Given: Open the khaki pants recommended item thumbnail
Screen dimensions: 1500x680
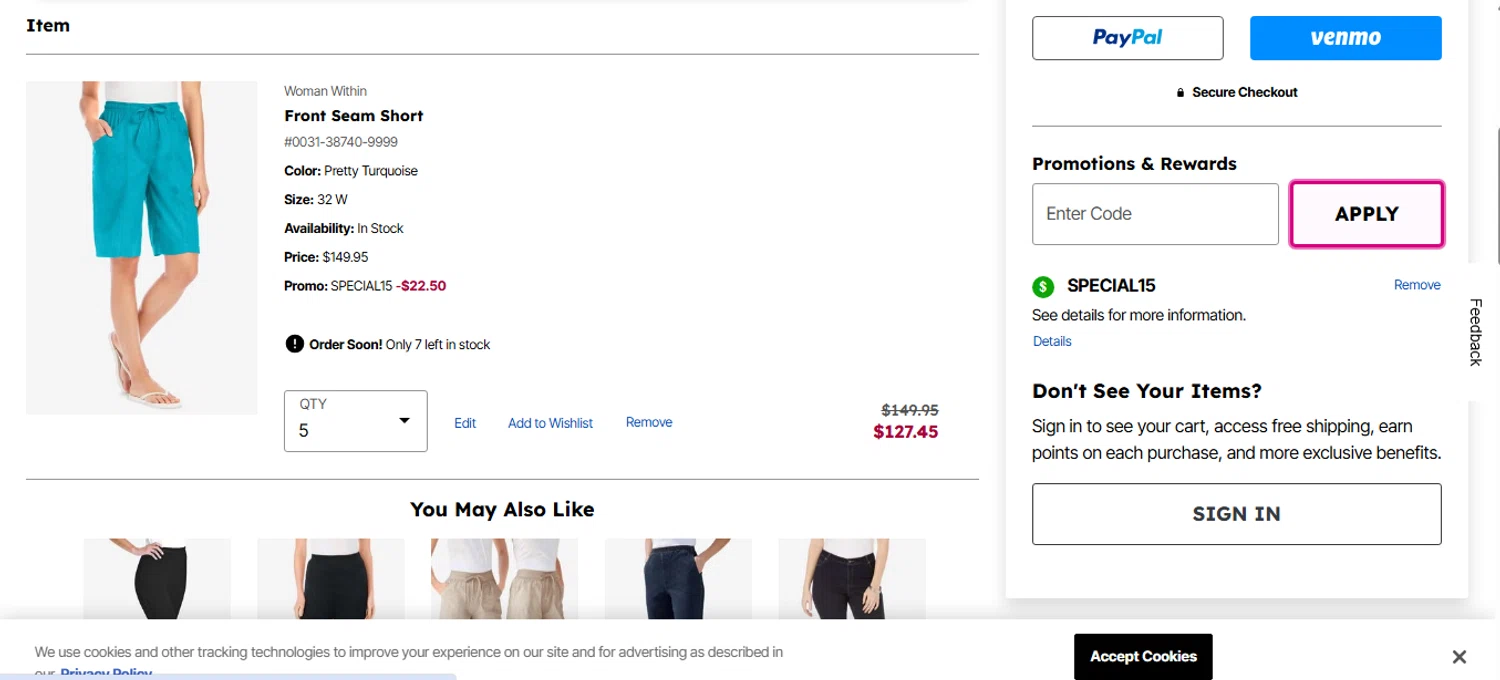Looking at the screenshot, I should (504, 578).
